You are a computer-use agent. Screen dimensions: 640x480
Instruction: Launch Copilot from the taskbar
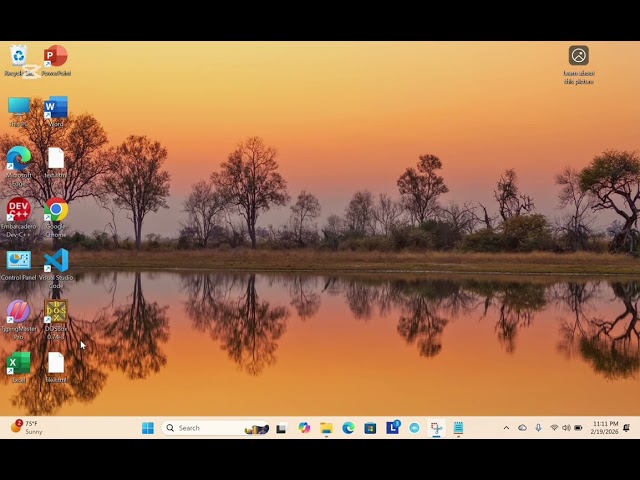[304, 428]
